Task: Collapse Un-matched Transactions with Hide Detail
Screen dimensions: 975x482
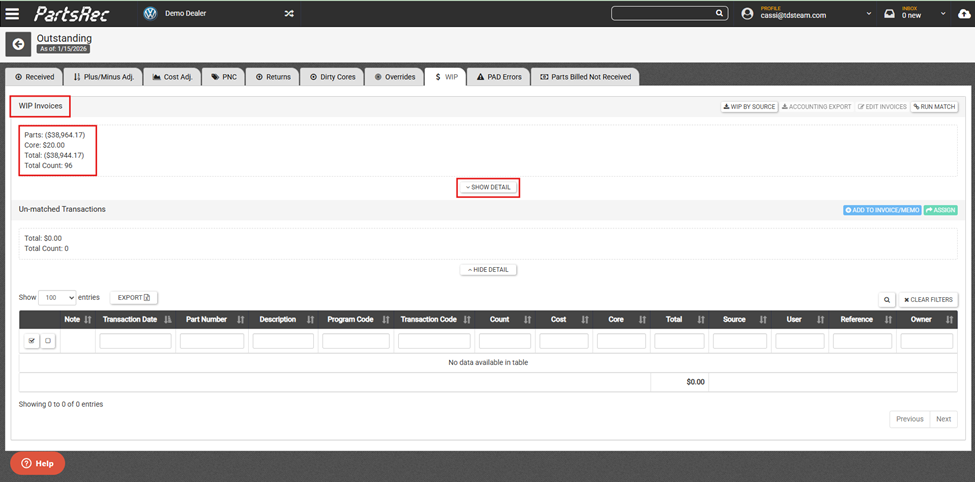Action: tap(488, 270)
